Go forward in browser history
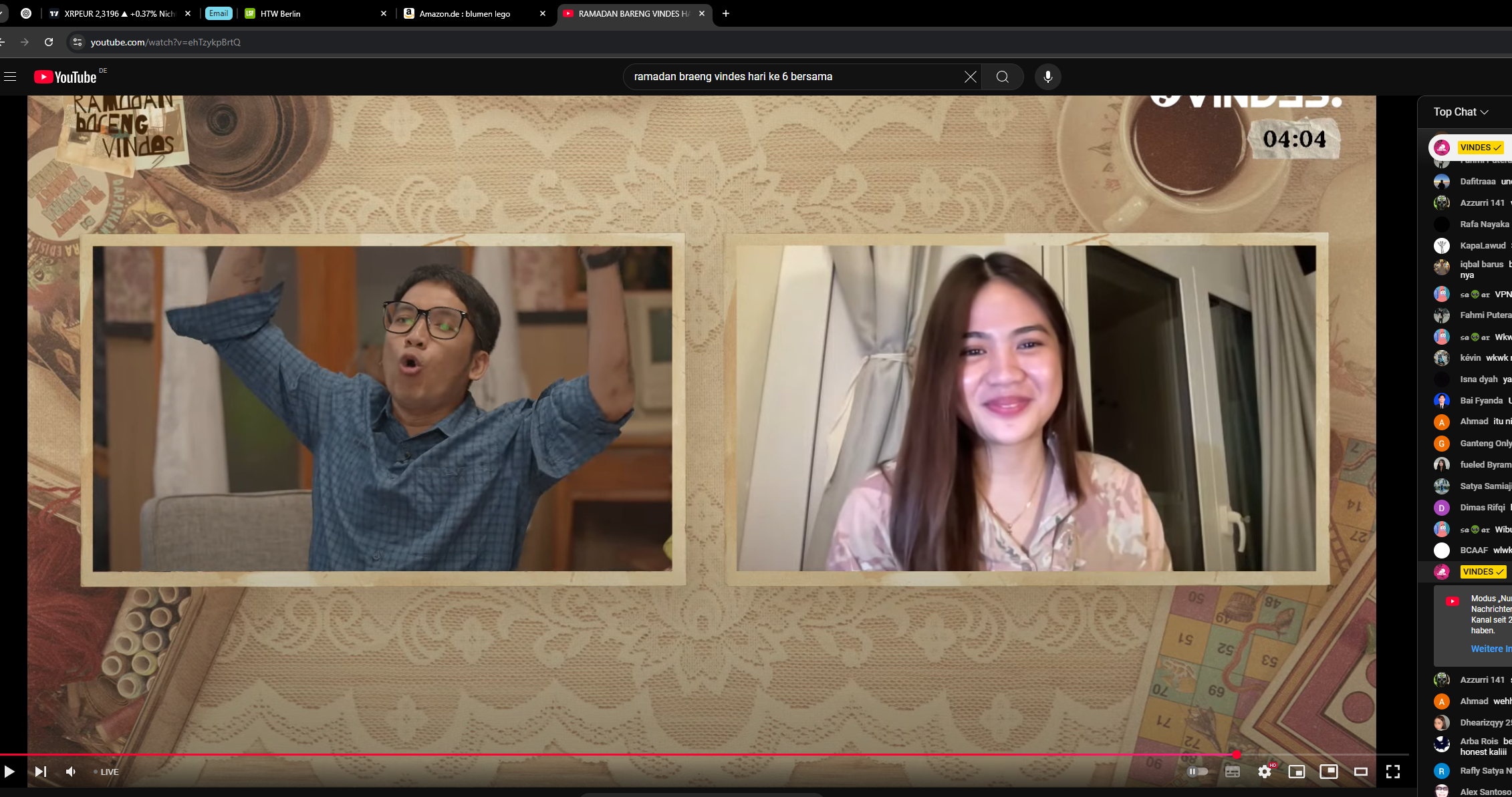The width and height of the screenshot is (1512, 797). pyautogui.click(x=25, y=42)
